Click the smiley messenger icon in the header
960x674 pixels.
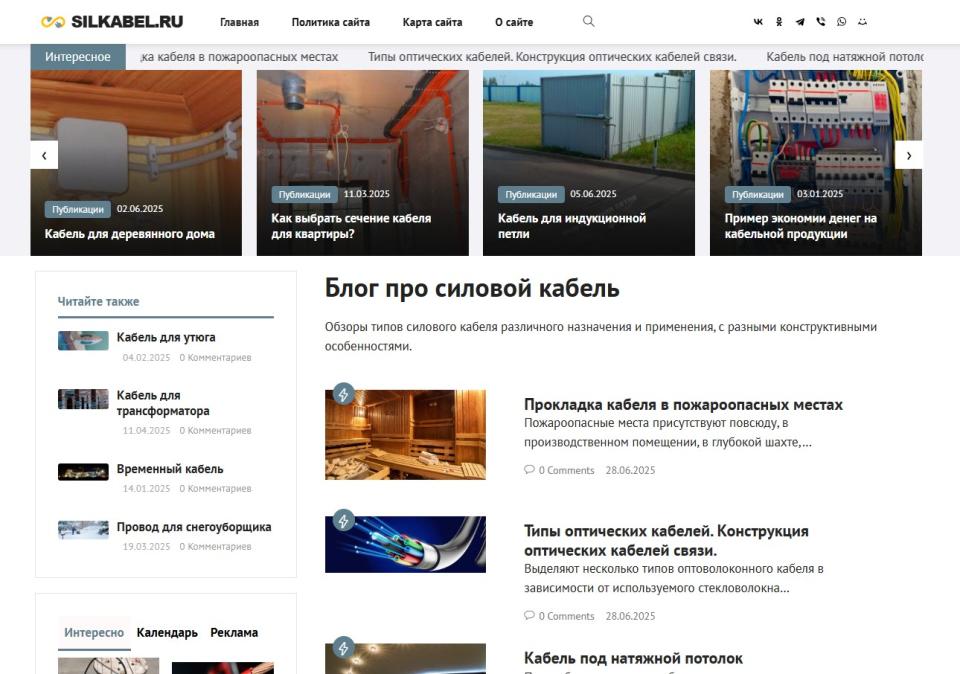click(x=863, y=20)
